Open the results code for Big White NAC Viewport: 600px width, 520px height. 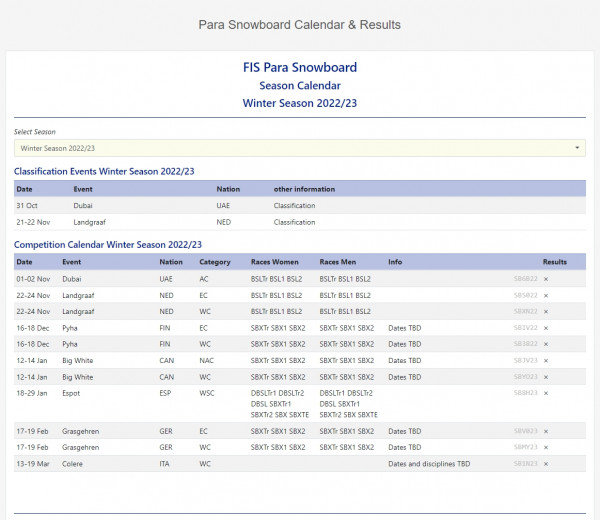pos(525,360)
